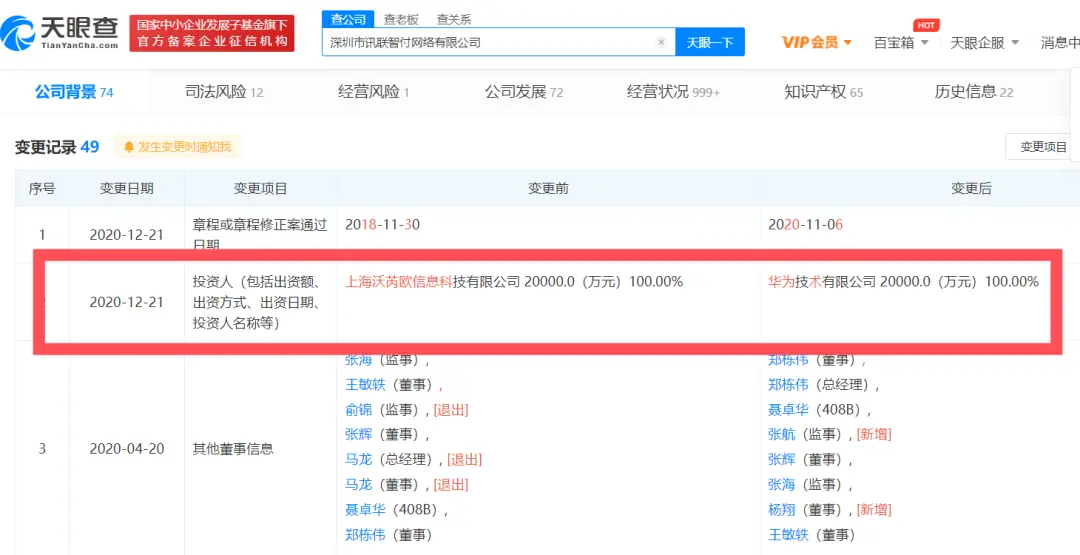
Task: Open 张辉 (董事) link in 变更后 column
Action: 782,459
